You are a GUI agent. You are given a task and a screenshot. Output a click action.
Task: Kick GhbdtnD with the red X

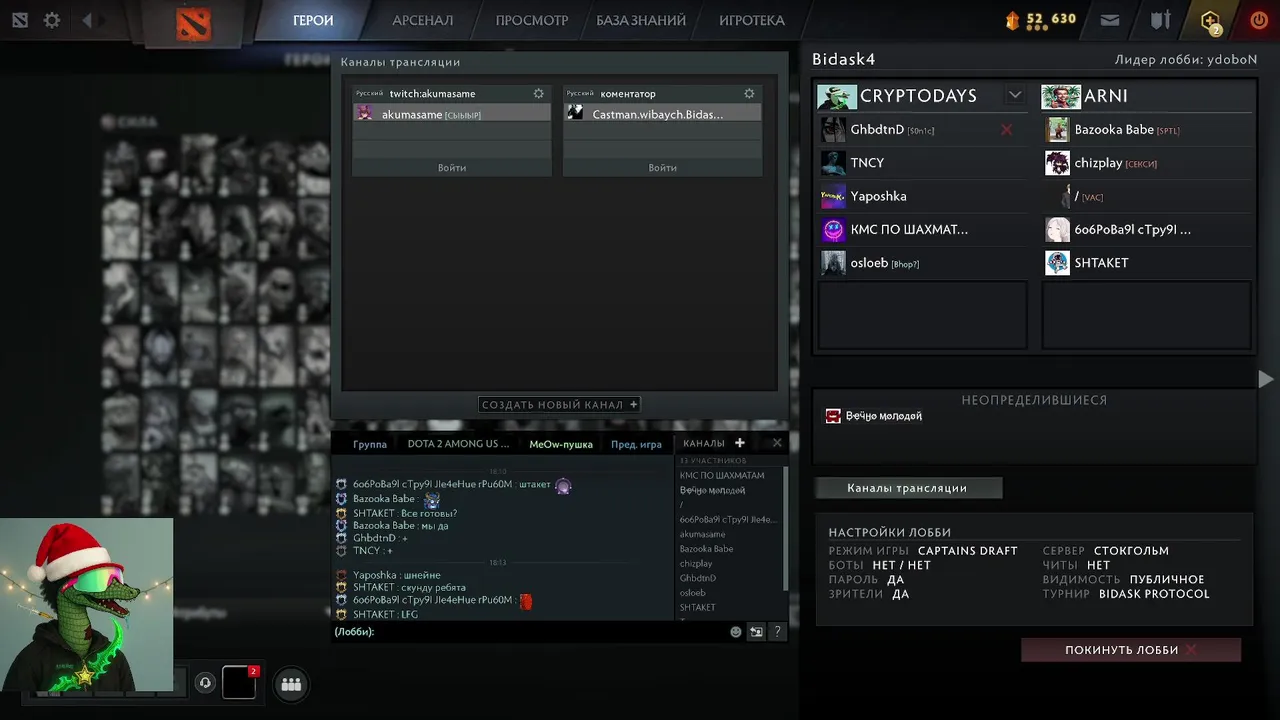[x=1007, y=130]
